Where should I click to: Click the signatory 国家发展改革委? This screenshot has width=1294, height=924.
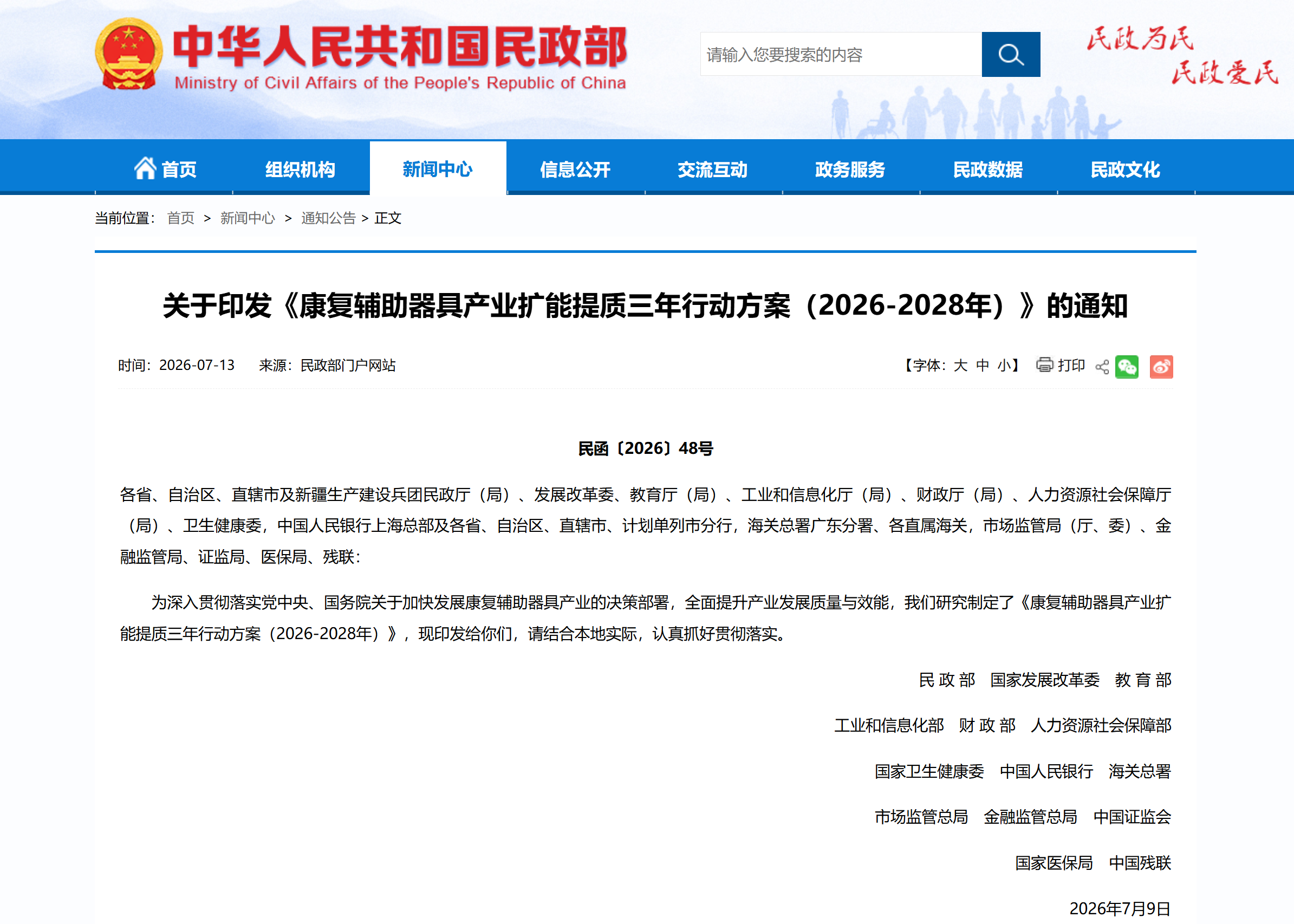[x=1045, y=680]
